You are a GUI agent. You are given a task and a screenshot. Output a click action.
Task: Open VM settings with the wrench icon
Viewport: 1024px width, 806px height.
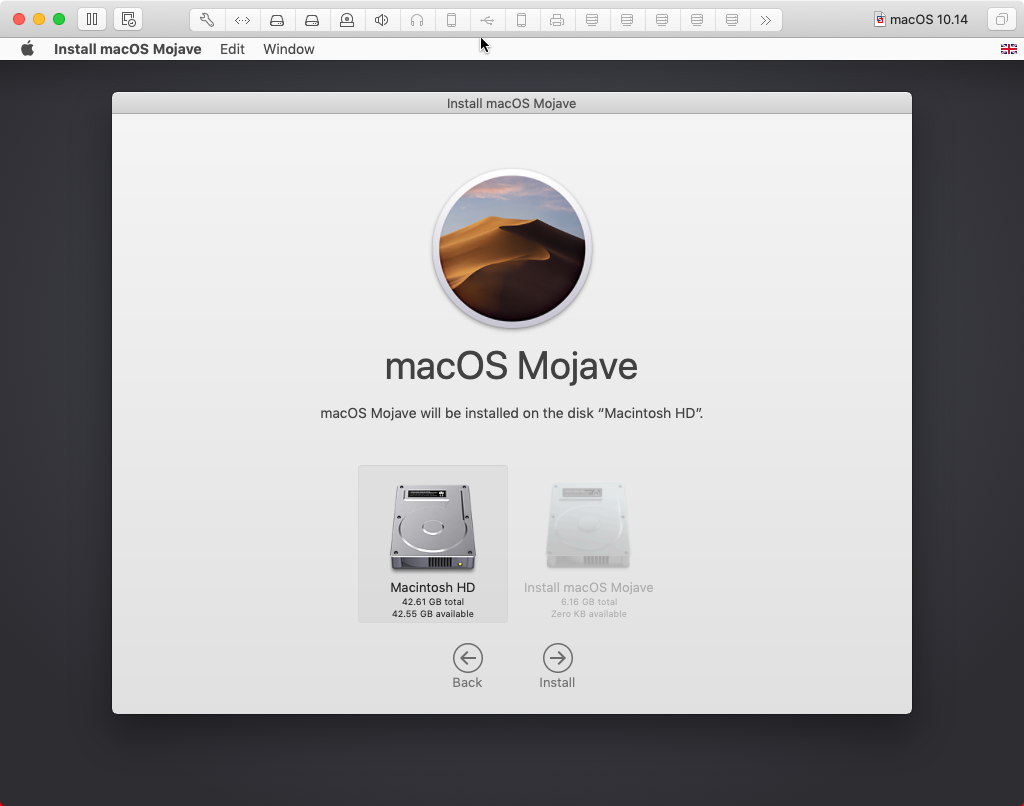[x=206, y=18]
